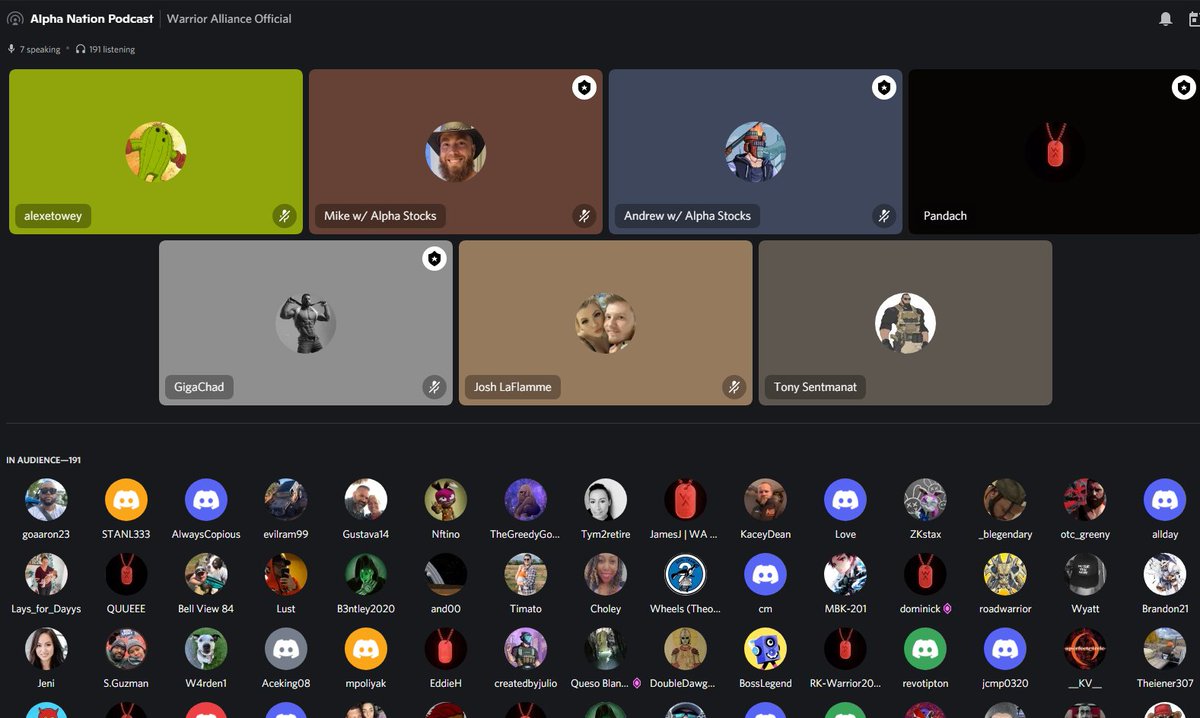Image resolution: width=1200 pixels, height=718 pixels.
Task: Click Josh LaFlamme's speaker avatar
Action: click(605, 322)
